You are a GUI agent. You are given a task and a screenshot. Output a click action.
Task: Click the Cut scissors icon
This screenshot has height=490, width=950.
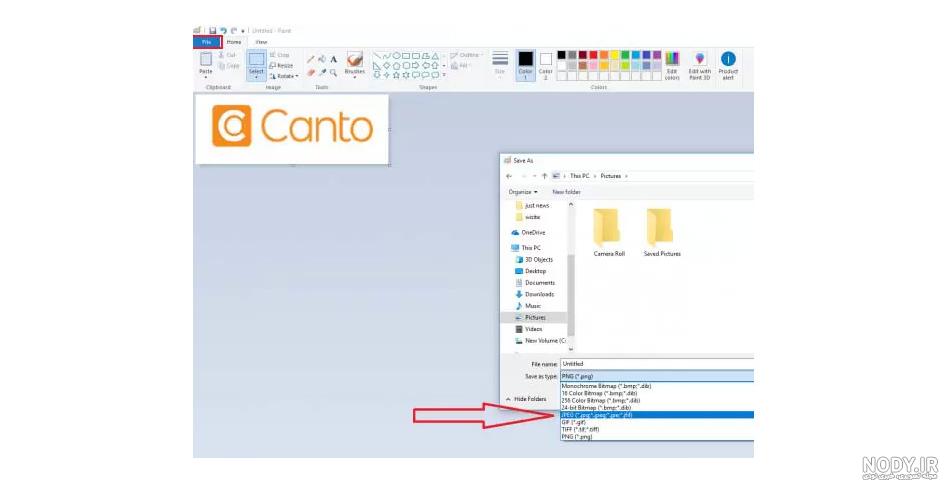tap(222, 55)
